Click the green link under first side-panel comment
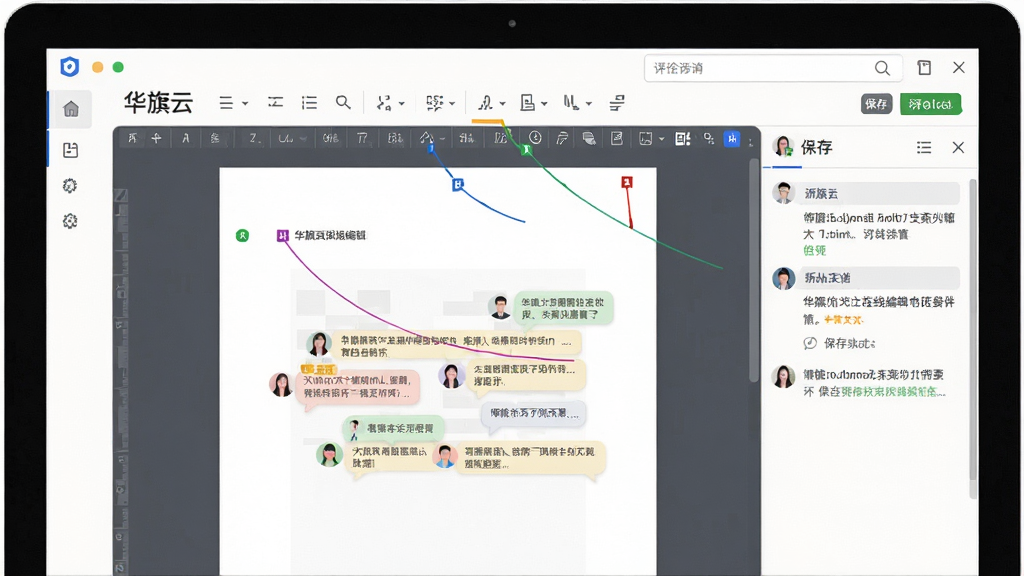Image resolution: width=1024 pixels, height=576 pixels. tap(814, 250)
